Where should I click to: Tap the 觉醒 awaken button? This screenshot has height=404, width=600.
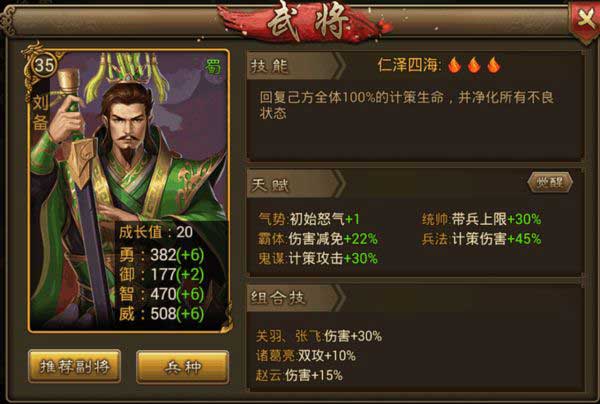[x=550, y=182]
